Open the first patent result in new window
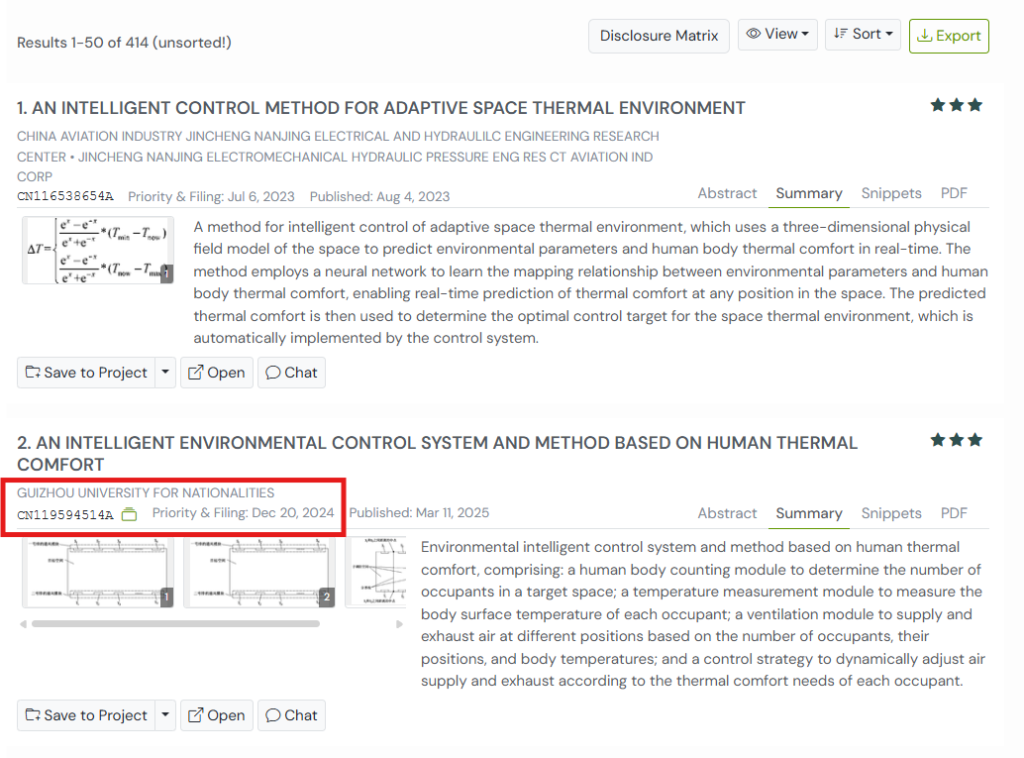1024x758 pixels. pos(216,373)
